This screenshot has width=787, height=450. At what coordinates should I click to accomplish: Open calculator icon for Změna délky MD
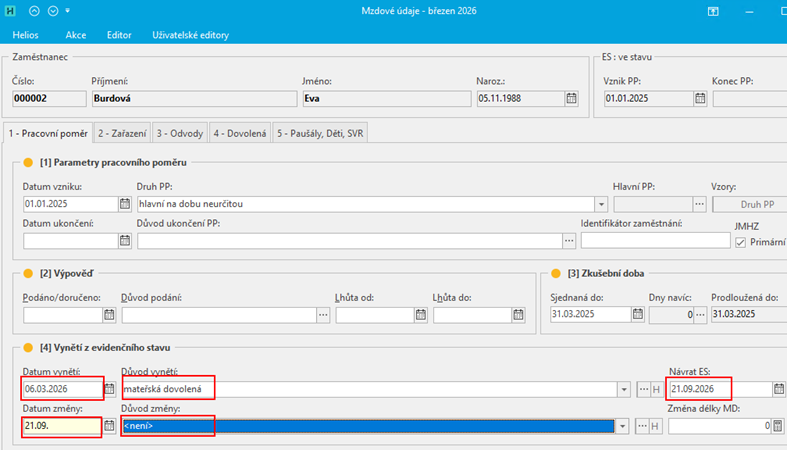point(778,426)
